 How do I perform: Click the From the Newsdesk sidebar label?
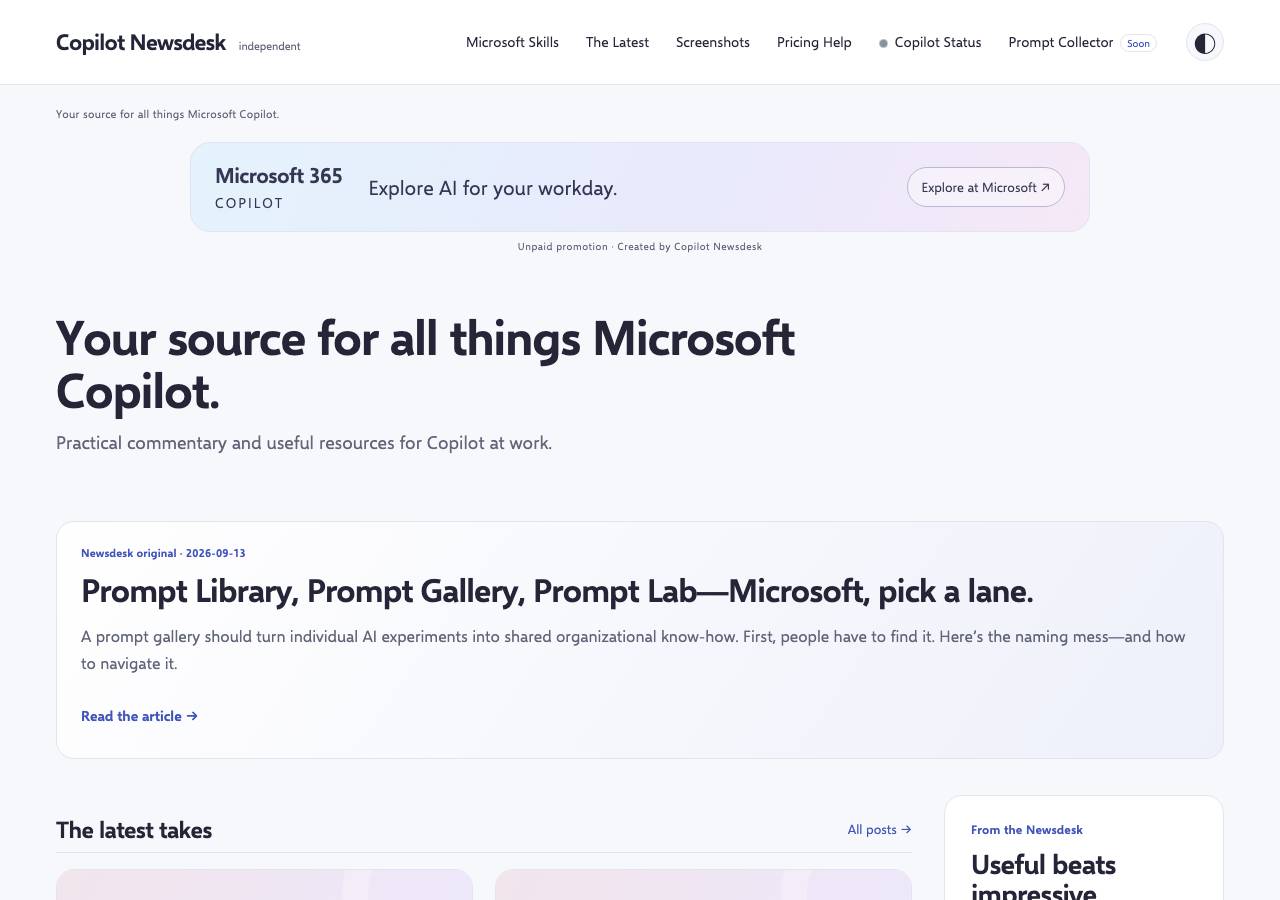(x=1027, y=830)
